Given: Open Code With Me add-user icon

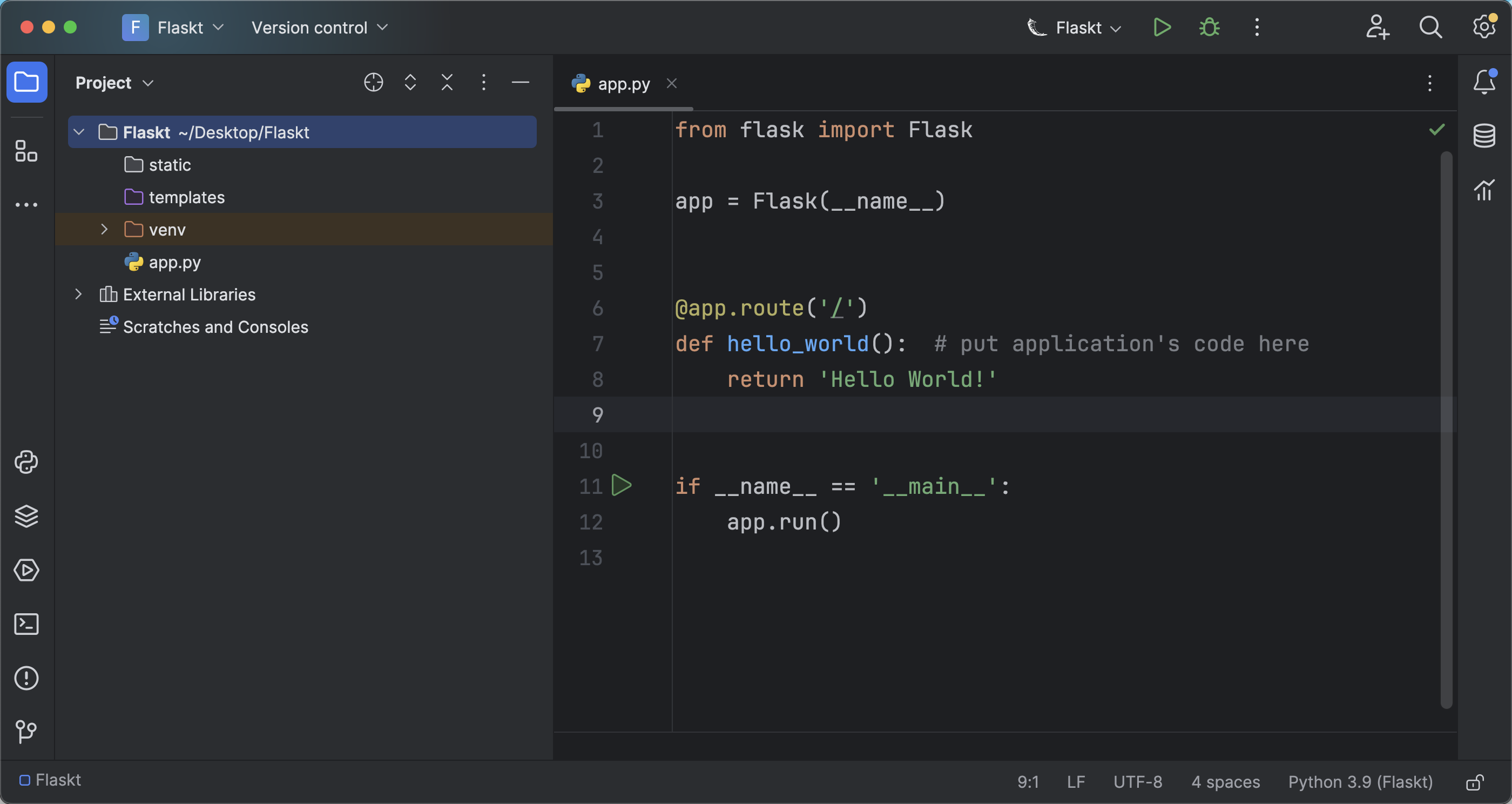Looking at the screenshot, I should [1377, 27].
